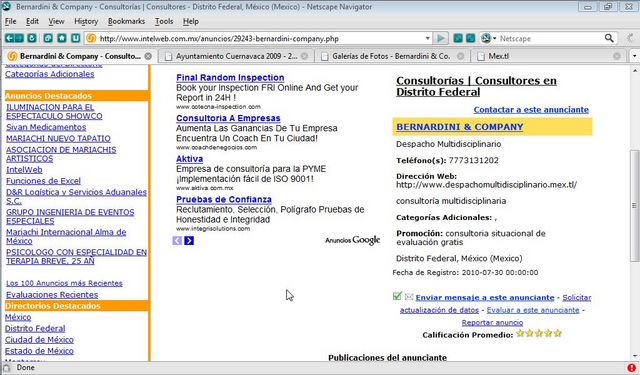
Task: Click the icon at far right of toolbar
Action: pos(630,38)
